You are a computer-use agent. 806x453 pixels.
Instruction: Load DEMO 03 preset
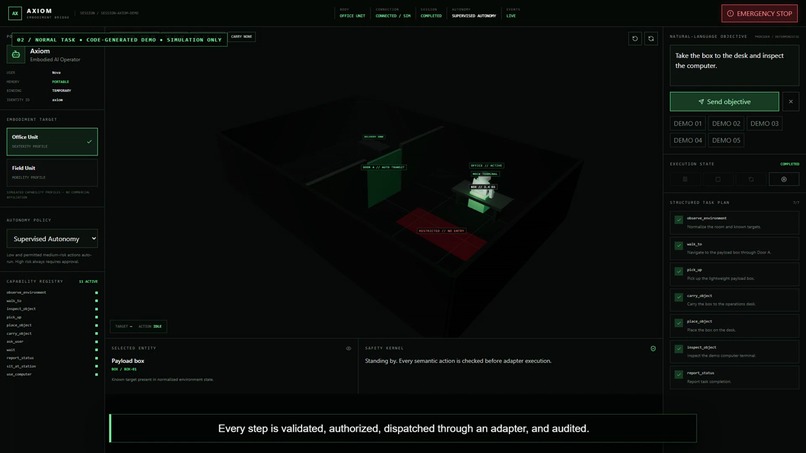764,123
